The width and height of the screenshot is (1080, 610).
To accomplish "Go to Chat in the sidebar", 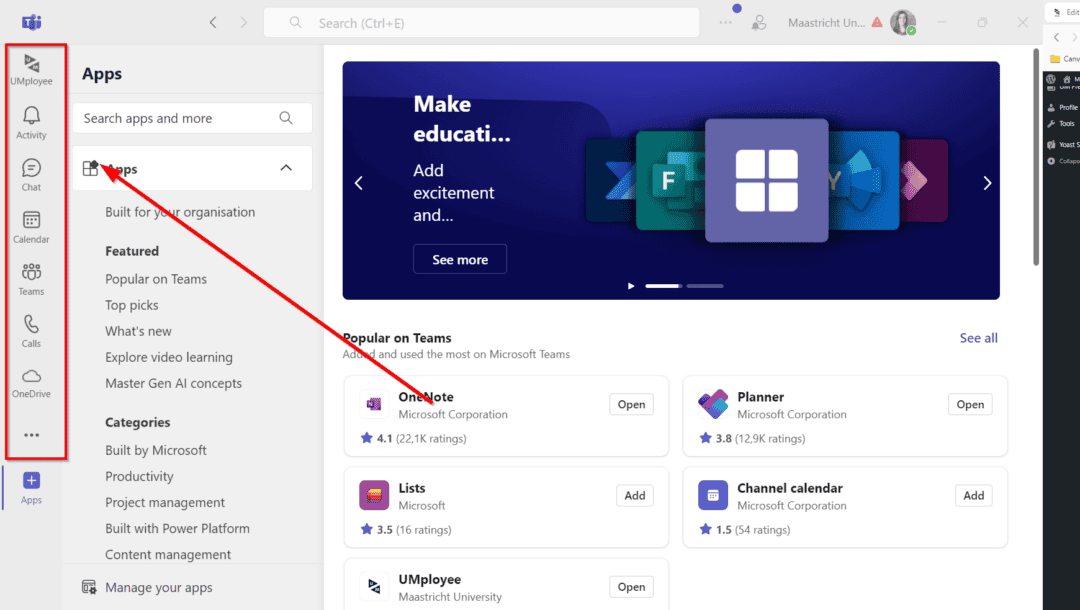I will (x=31, y=174).
